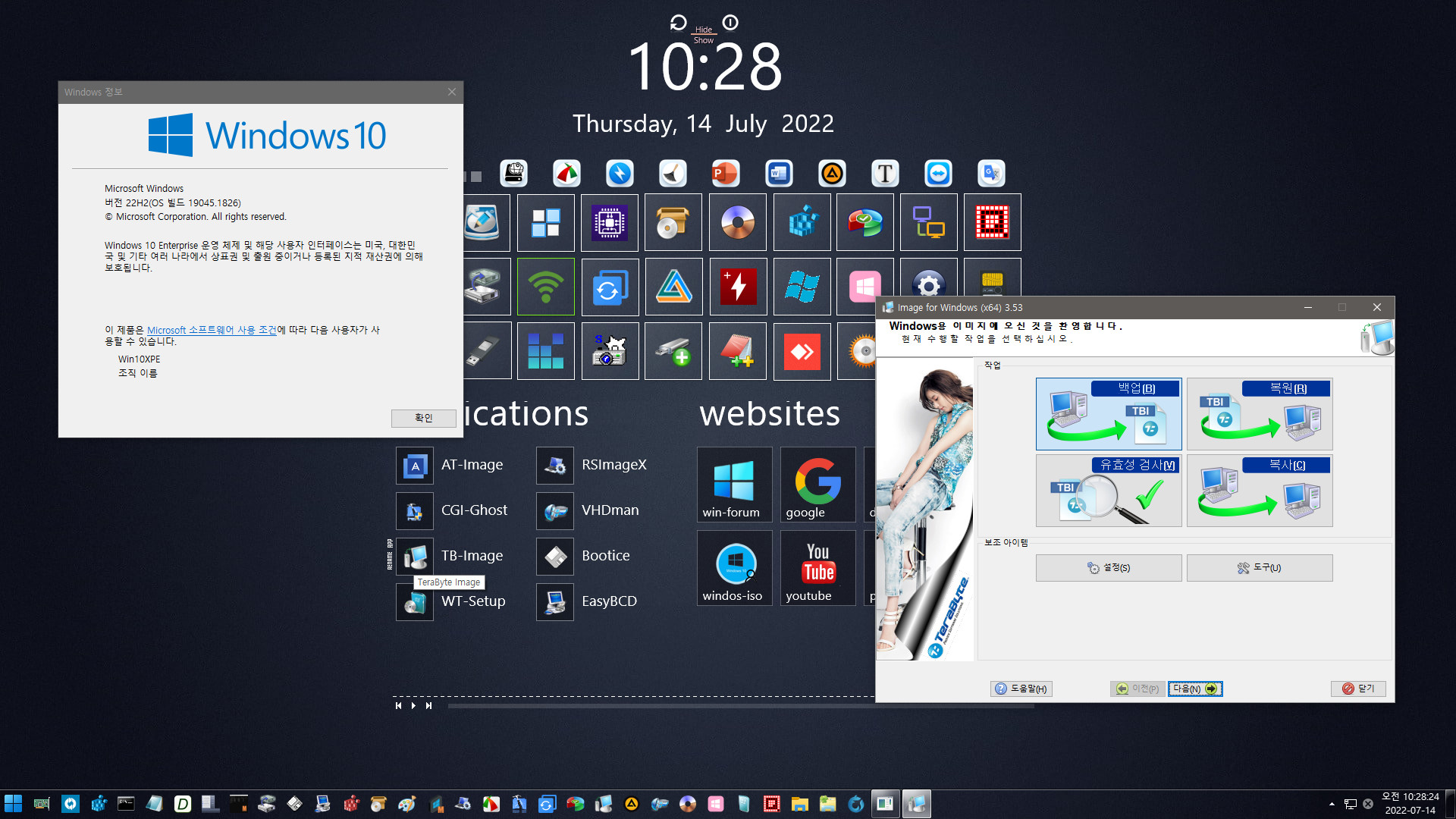Open the screenshot camera tile
Viewport: 1456px width, 819px height.
click(610, 351)
